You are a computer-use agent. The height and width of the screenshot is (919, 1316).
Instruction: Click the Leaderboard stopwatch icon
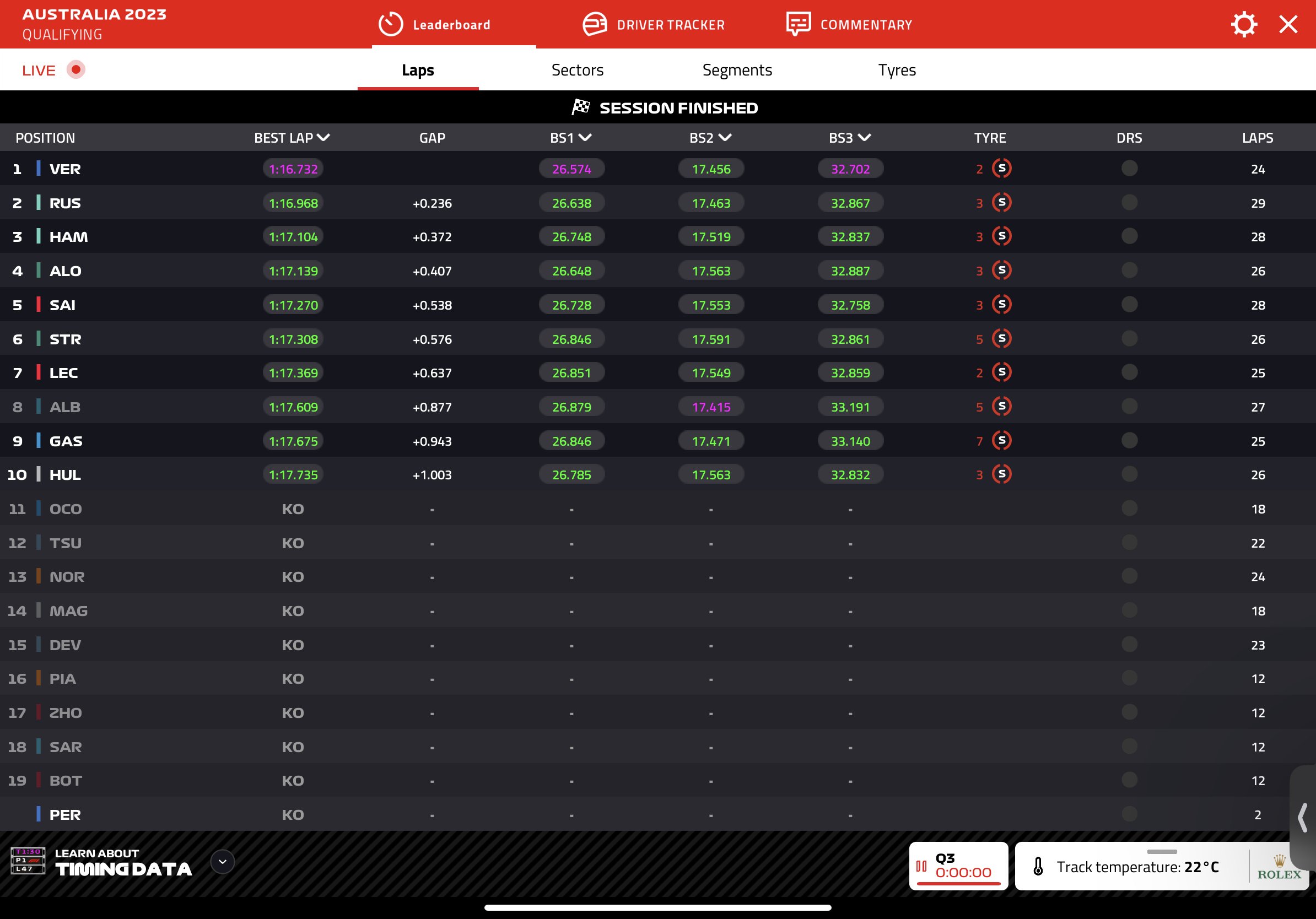391,25
